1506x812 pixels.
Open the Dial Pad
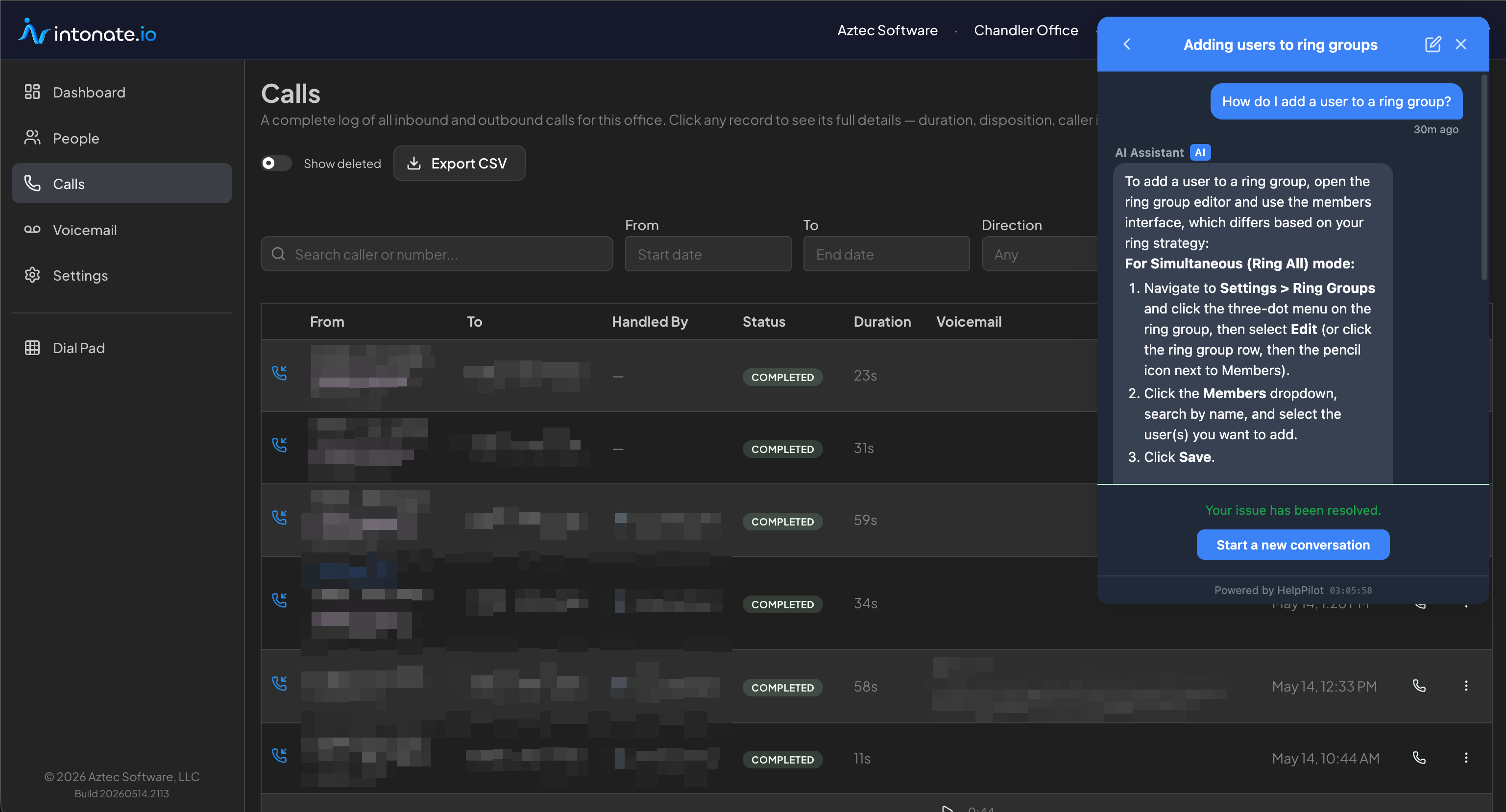[x=121, y=348]
